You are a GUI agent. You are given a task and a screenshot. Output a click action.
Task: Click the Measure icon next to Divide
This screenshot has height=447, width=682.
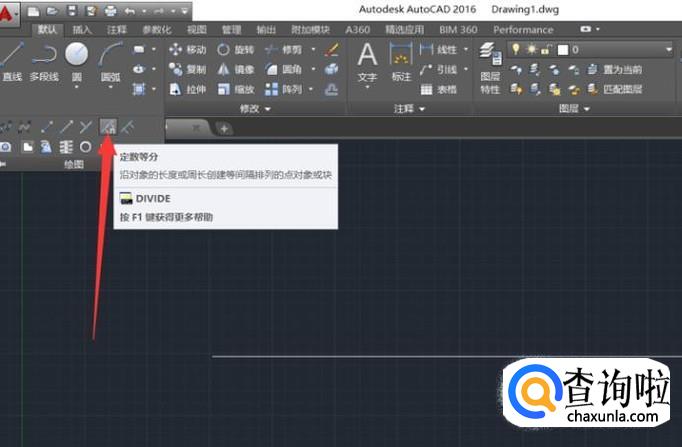tap(127, 127)
